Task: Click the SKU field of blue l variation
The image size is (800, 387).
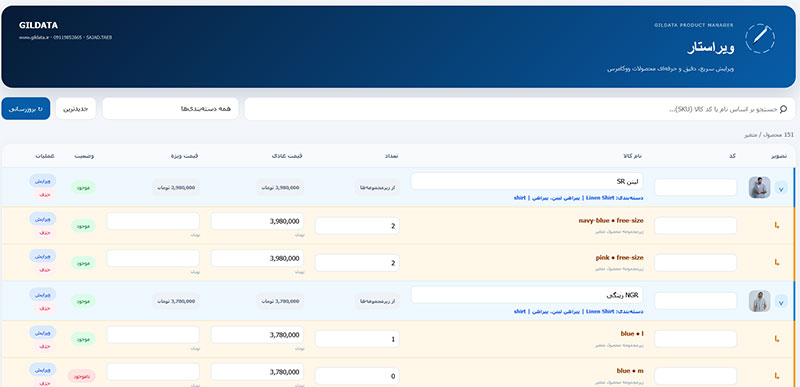Action: (695, 339)
